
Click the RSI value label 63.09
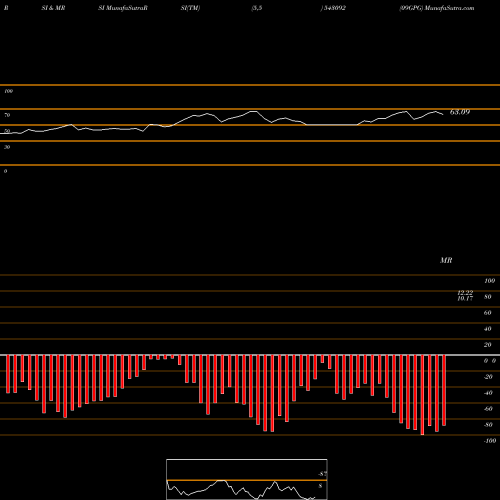click(x=460, y=112)
